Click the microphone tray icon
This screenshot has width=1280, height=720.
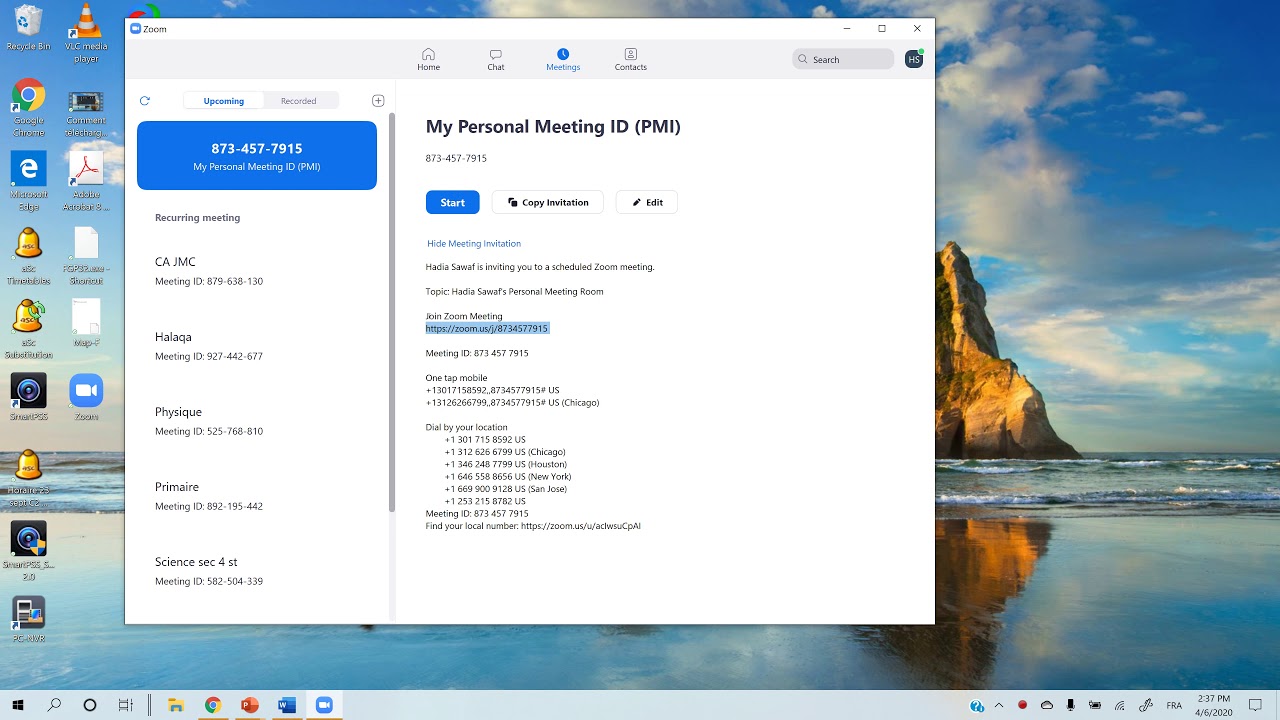[x=1072, y=705]
